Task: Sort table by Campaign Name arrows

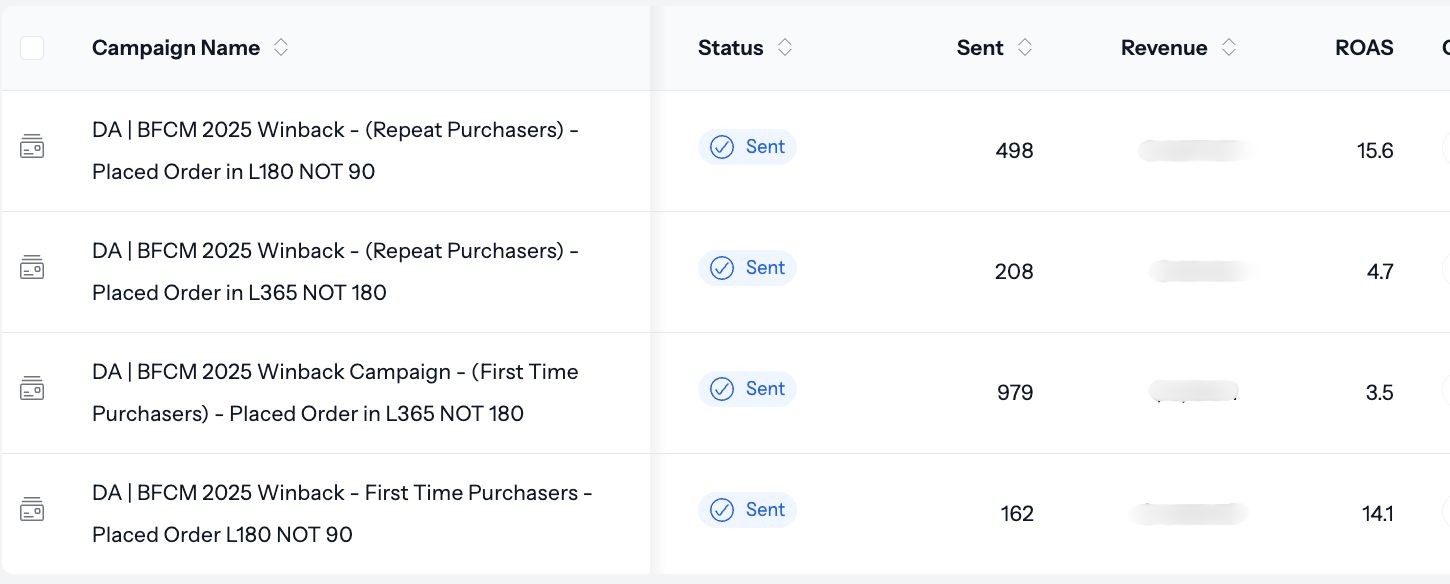Action: (281, 48)
